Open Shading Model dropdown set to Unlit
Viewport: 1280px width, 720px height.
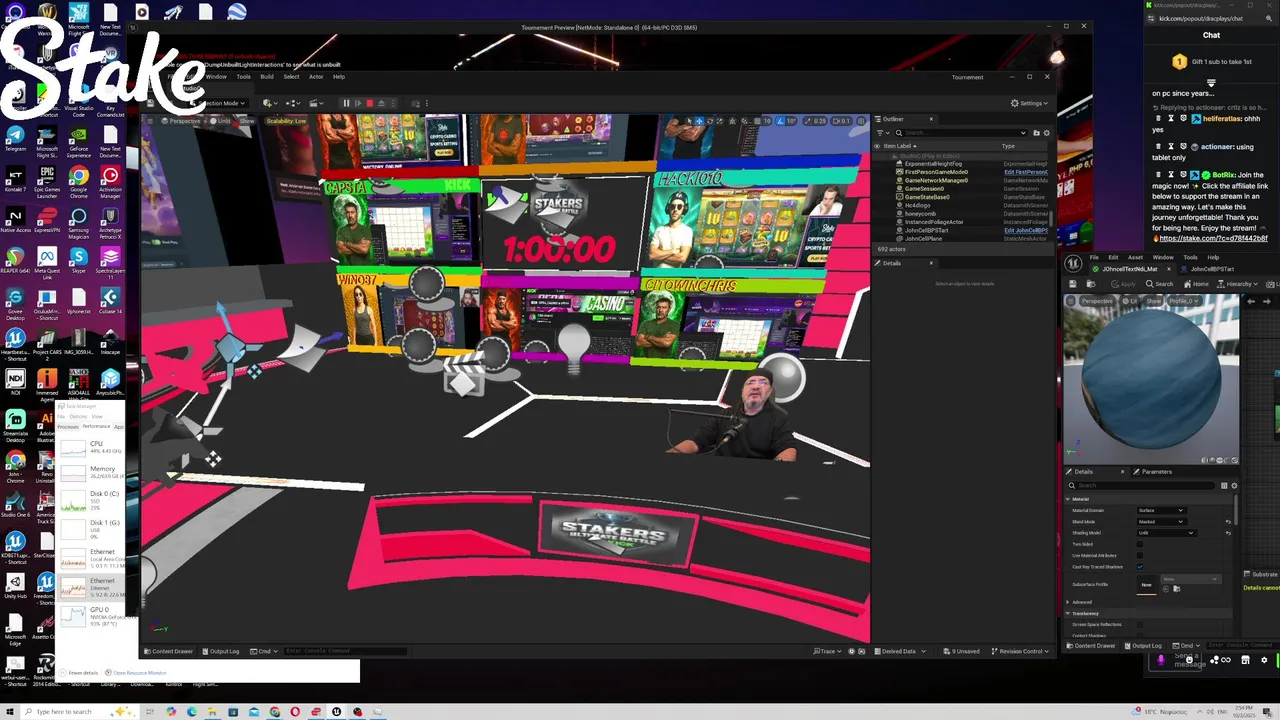click(1167, 533)
